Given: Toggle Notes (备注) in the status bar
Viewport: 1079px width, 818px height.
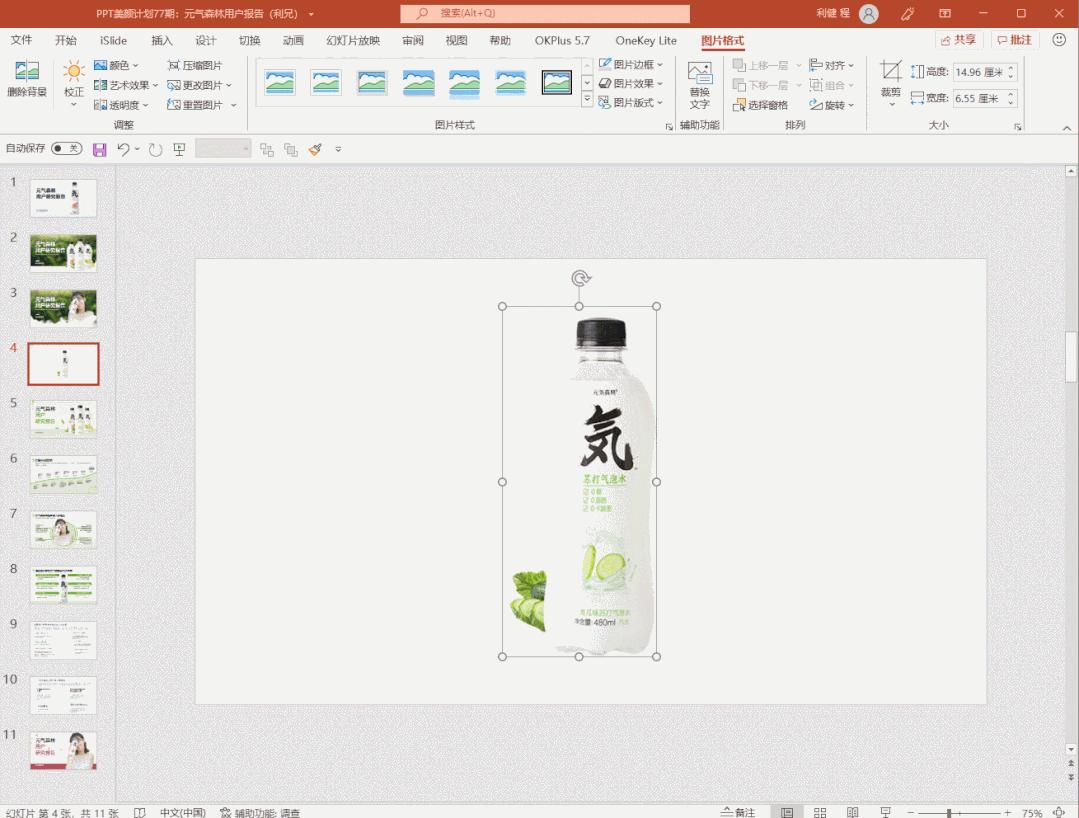Looking at the screenshot, I should point(740,812).
